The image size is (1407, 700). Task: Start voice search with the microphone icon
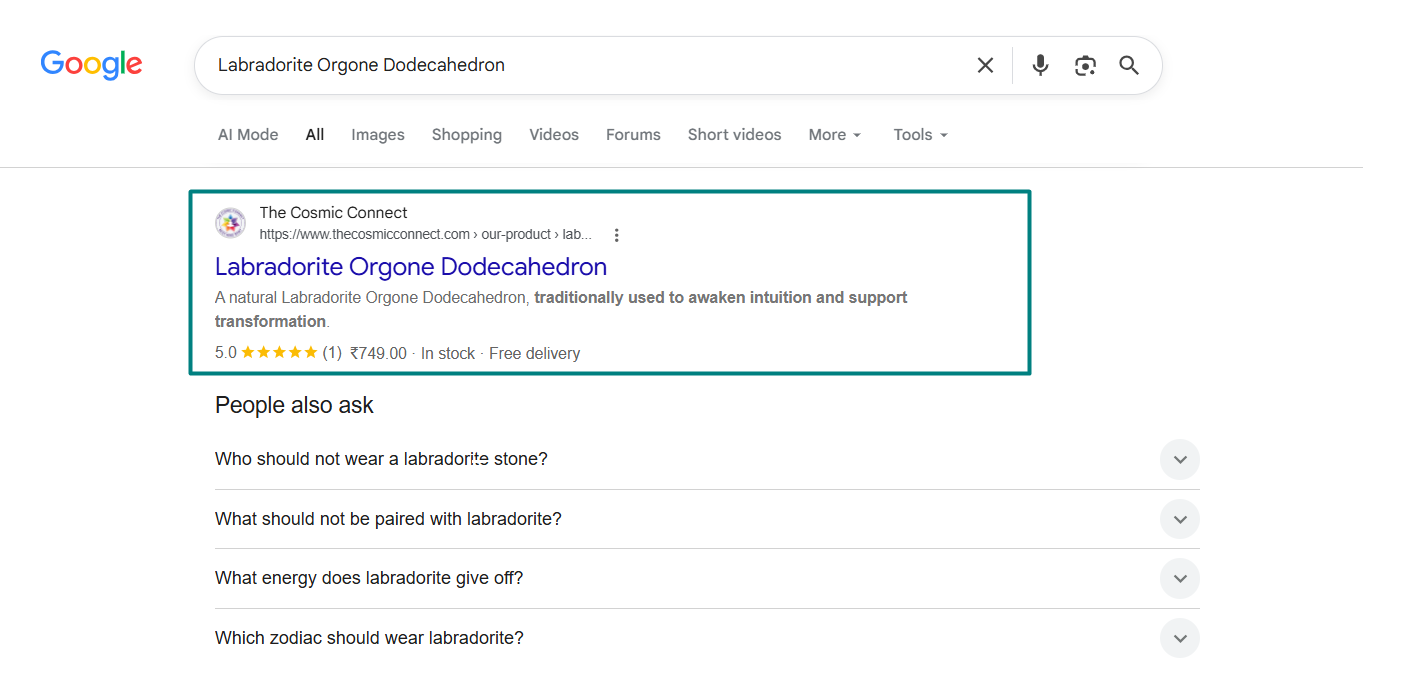tap(1040, 65)
